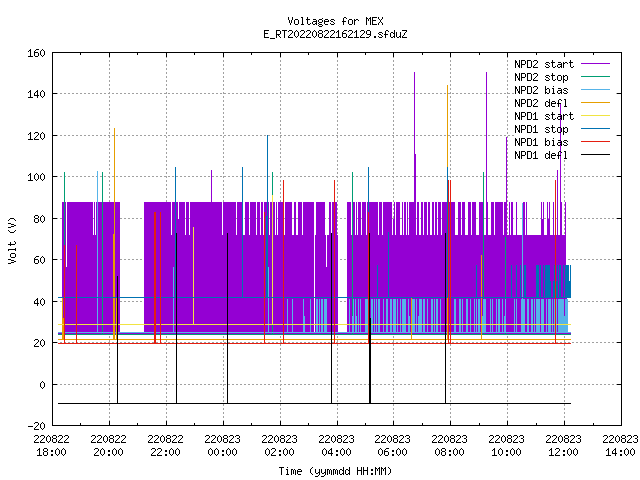Click the y-axis tick label 80
The height and width of the screenshot is (480, 640).
39,219
